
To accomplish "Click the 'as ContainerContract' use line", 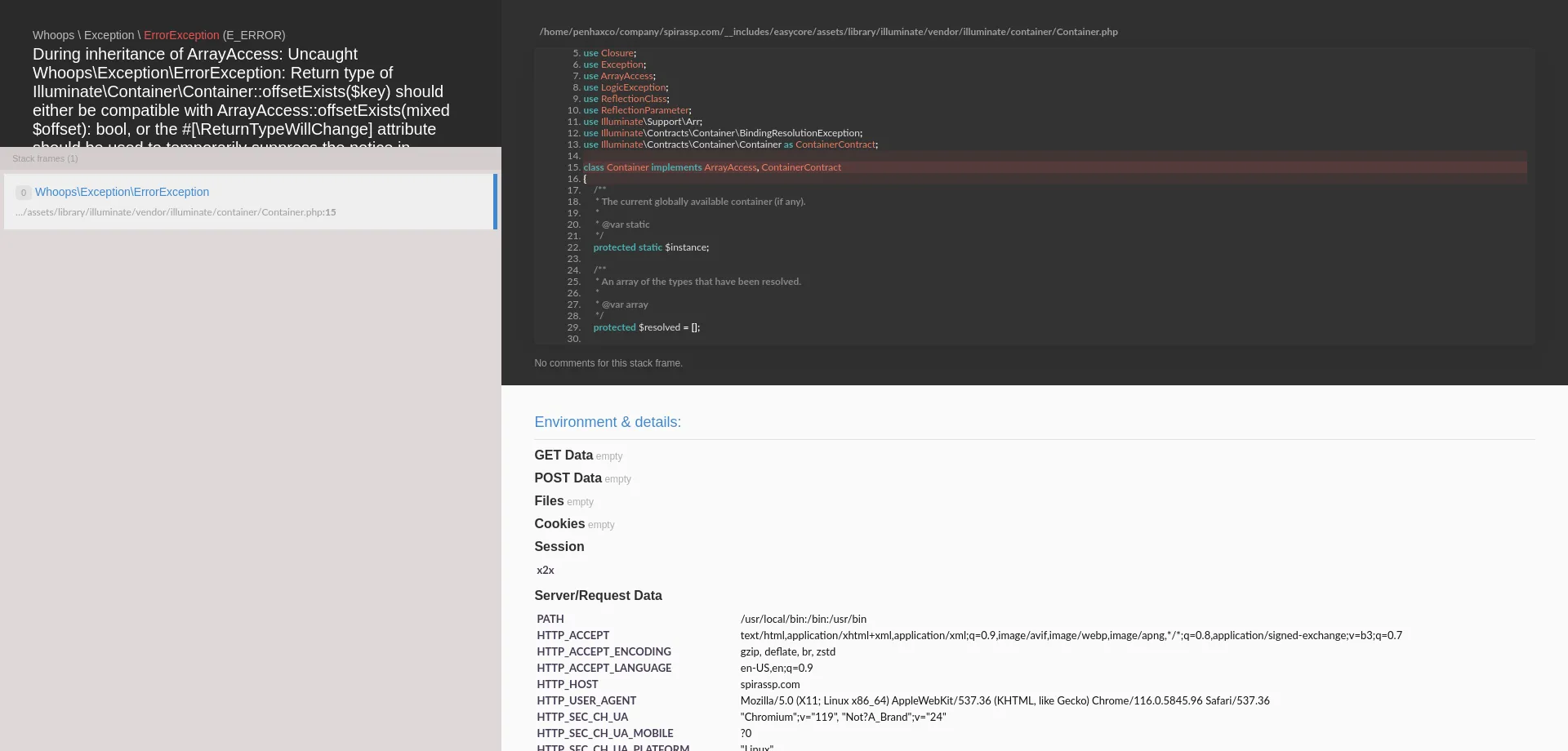I will point(731,144).
